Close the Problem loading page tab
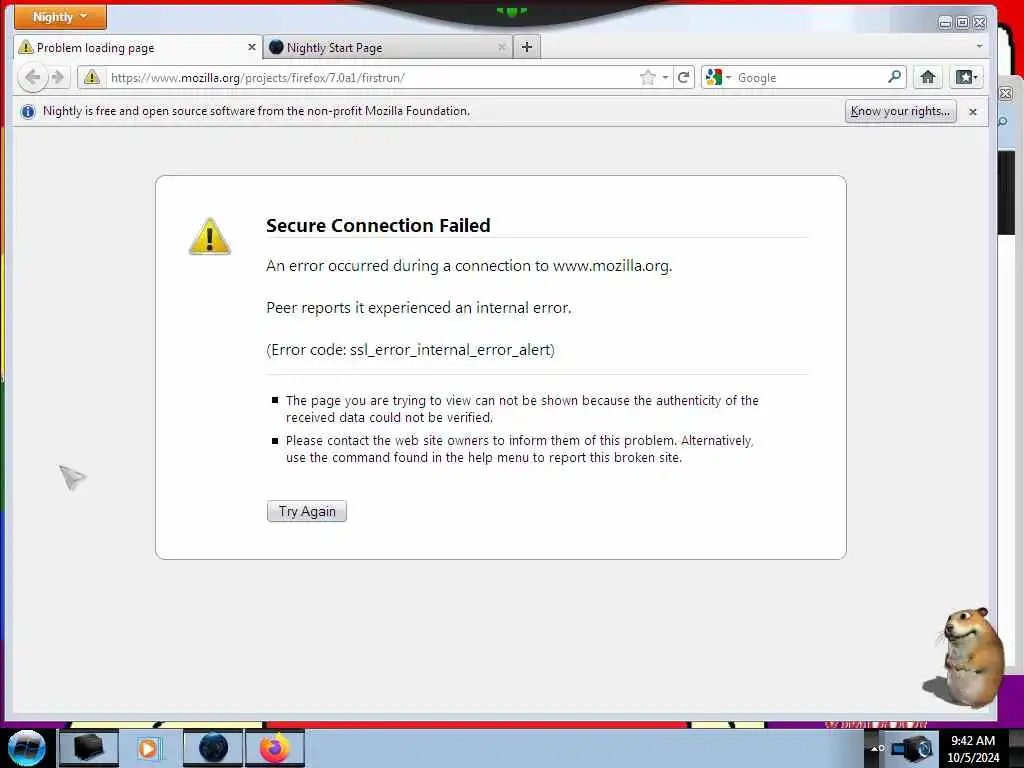This screenshot has width=1024, height=768. tap(251, 47)
